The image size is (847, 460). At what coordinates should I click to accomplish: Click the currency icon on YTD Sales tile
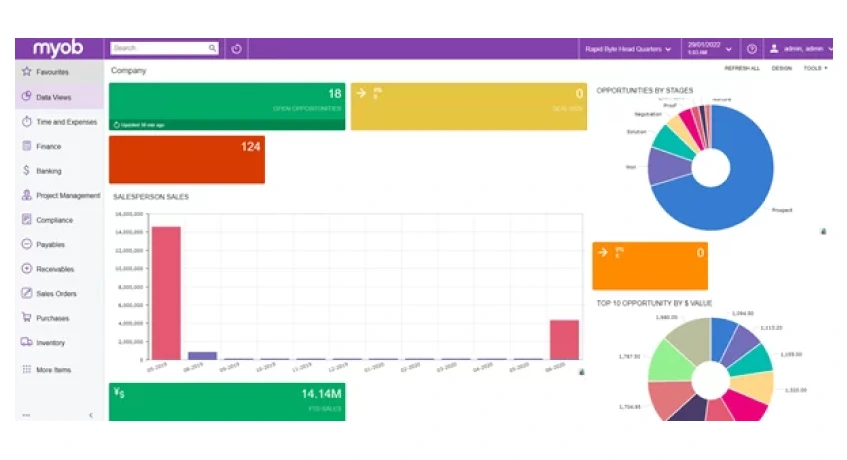119,393
